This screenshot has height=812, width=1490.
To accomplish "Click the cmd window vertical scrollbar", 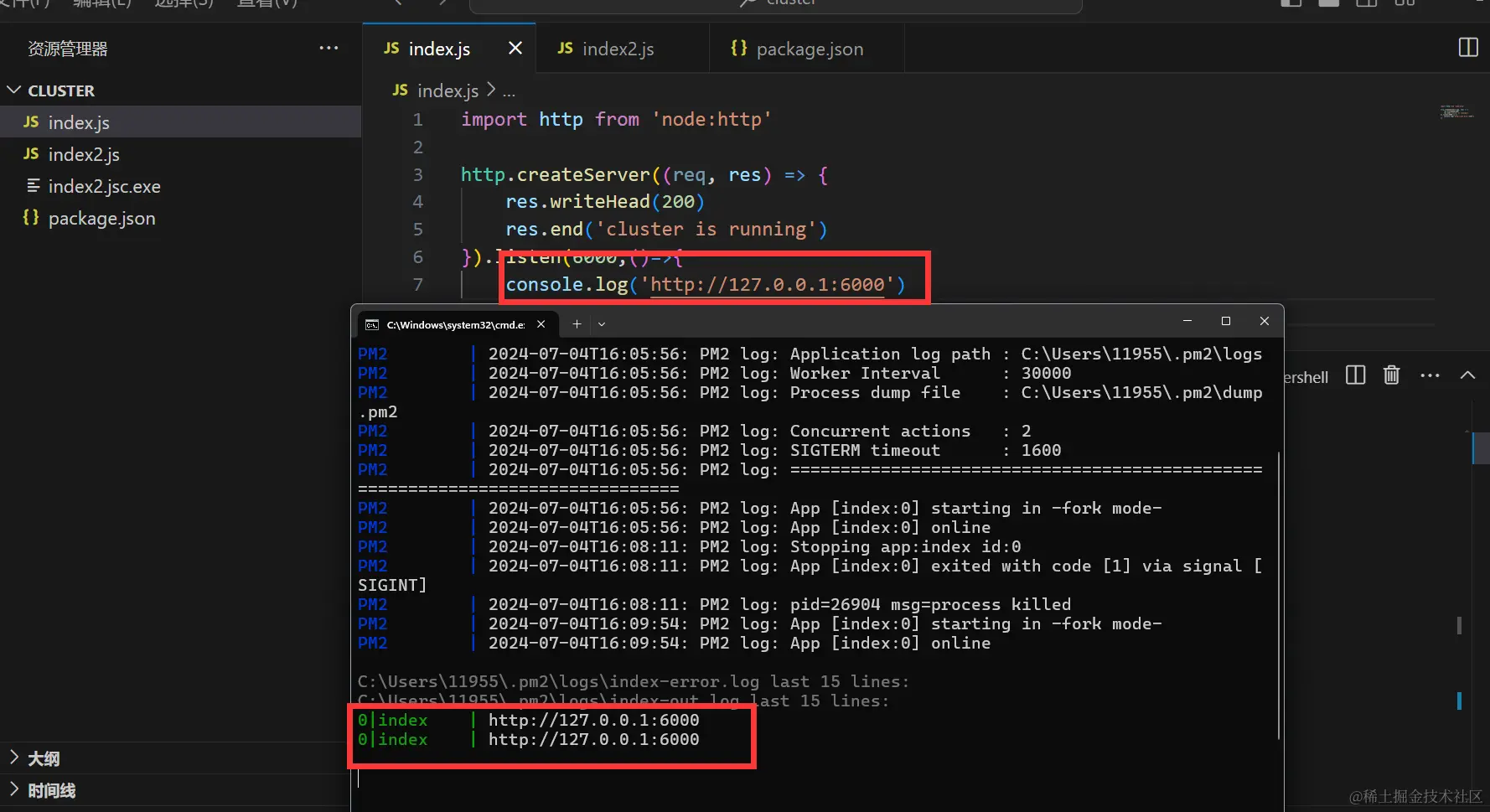I will click(x=1279, y=595).
